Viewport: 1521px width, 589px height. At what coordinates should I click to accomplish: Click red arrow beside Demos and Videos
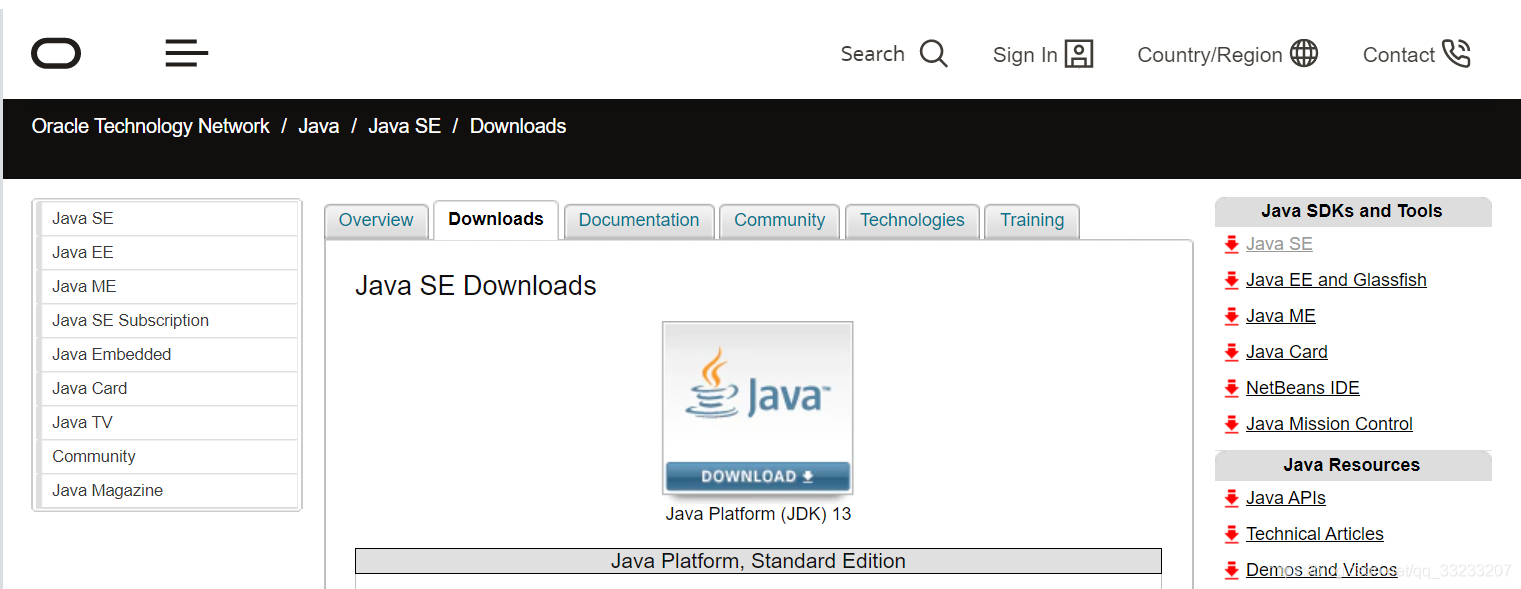tap(1231, 570)
